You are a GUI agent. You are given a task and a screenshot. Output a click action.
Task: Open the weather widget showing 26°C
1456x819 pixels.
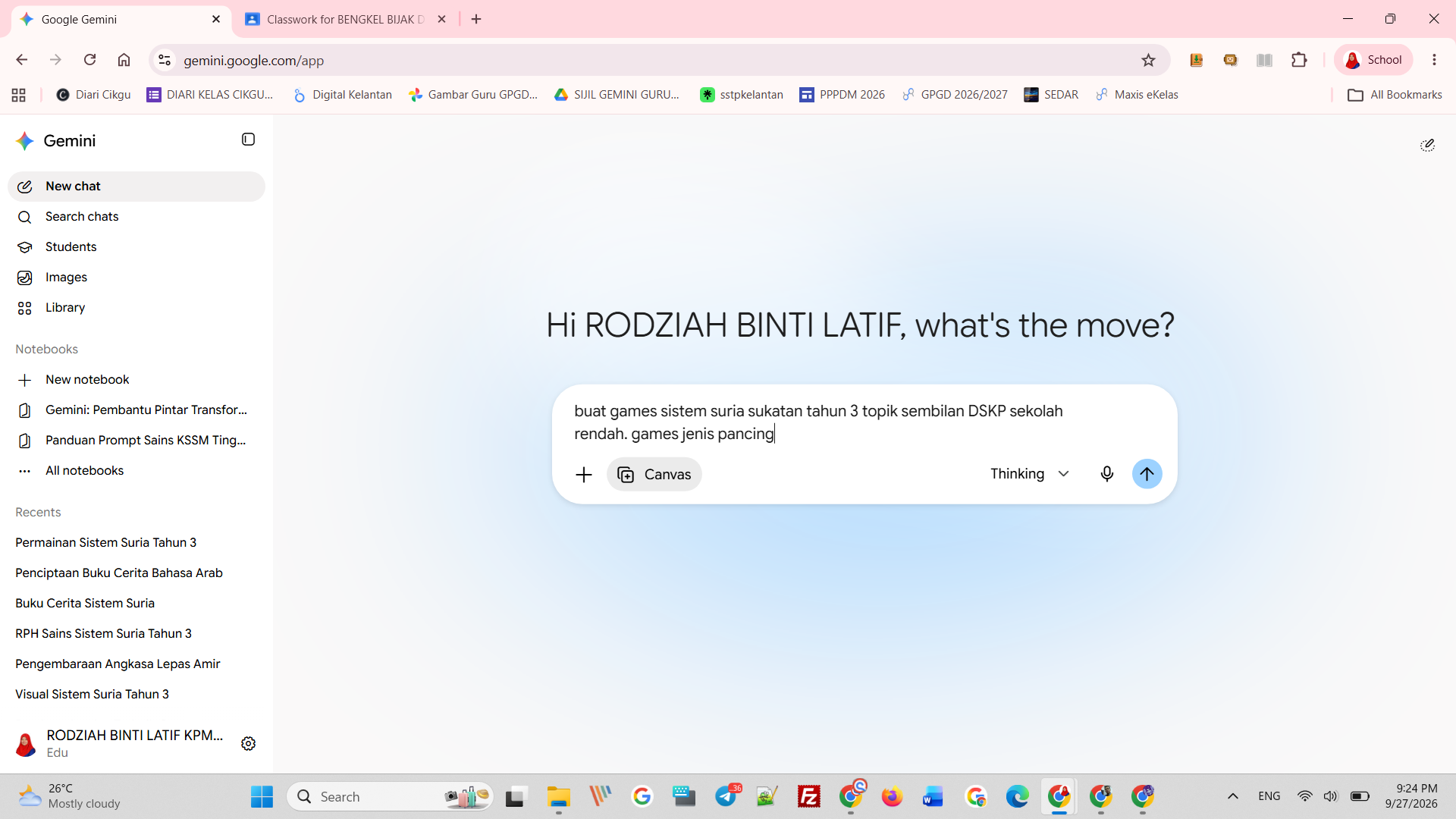(70, 796)
